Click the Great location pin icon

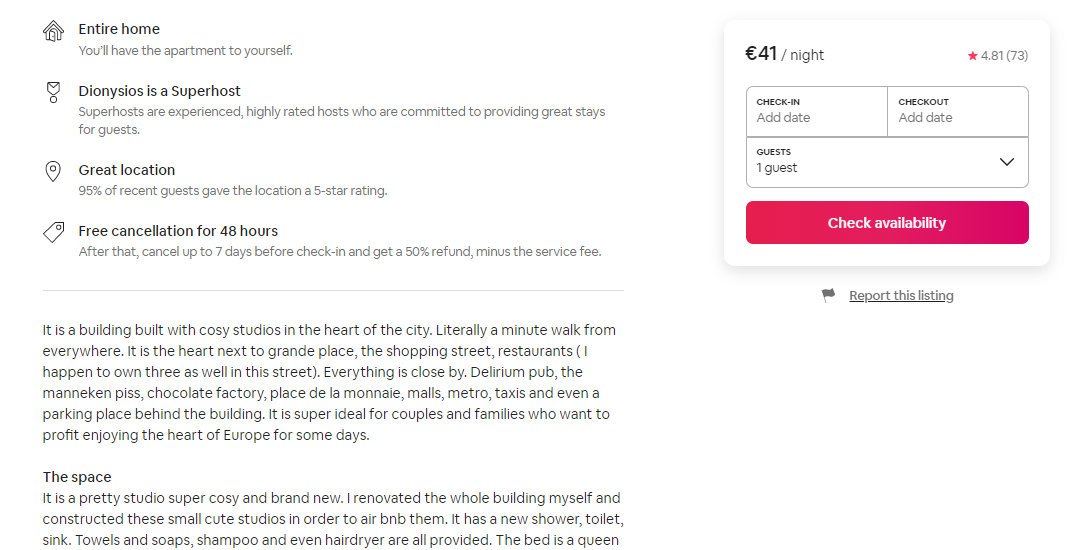53,171
